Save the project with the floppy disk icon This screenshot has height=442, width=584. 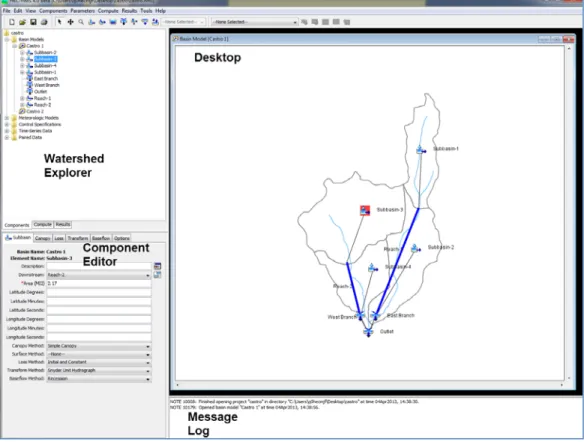tap(33, 22)
